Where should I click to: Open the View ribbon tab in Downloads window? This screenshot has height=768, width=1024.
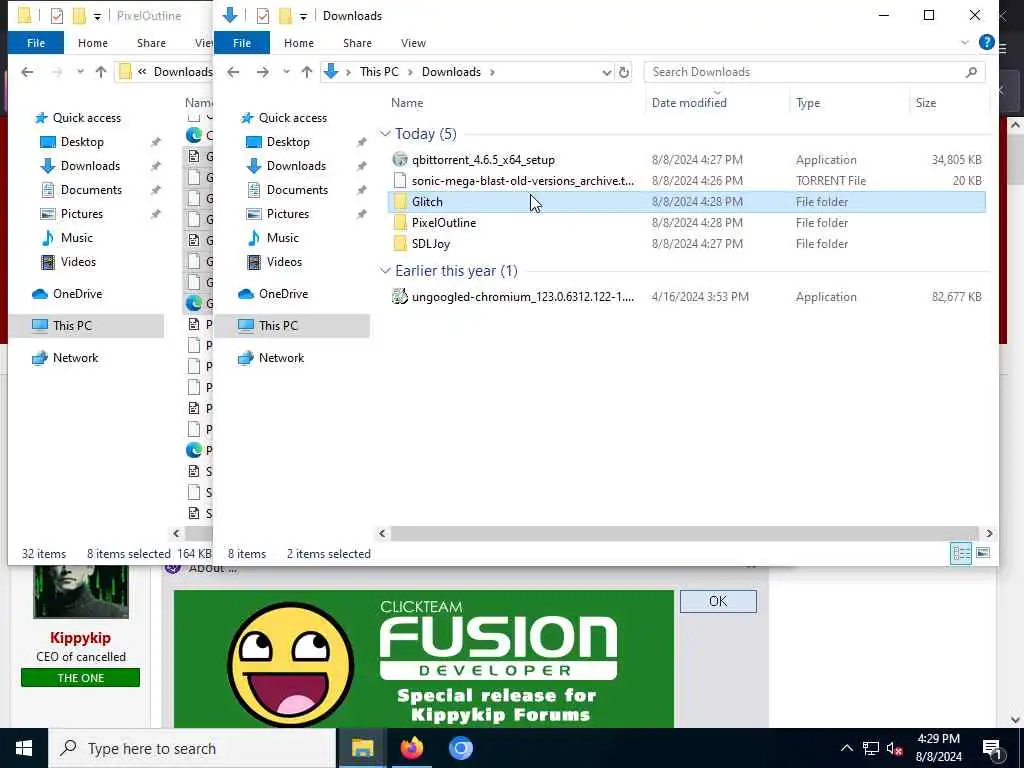click(413, 43)
